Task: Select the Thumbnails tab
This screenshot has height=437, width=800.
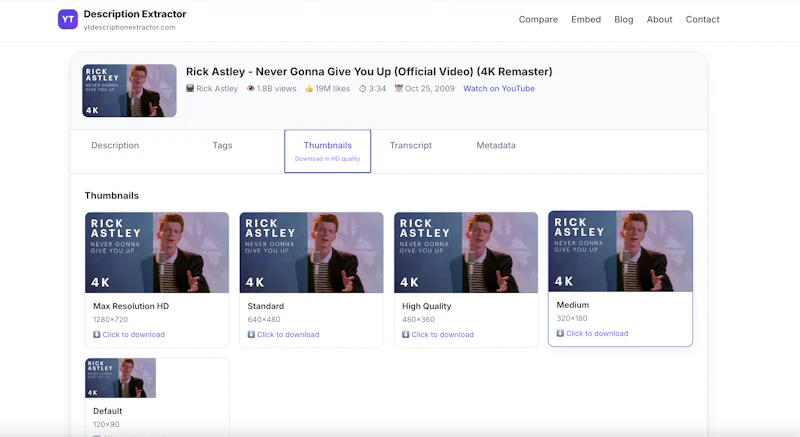Action: 328,151
